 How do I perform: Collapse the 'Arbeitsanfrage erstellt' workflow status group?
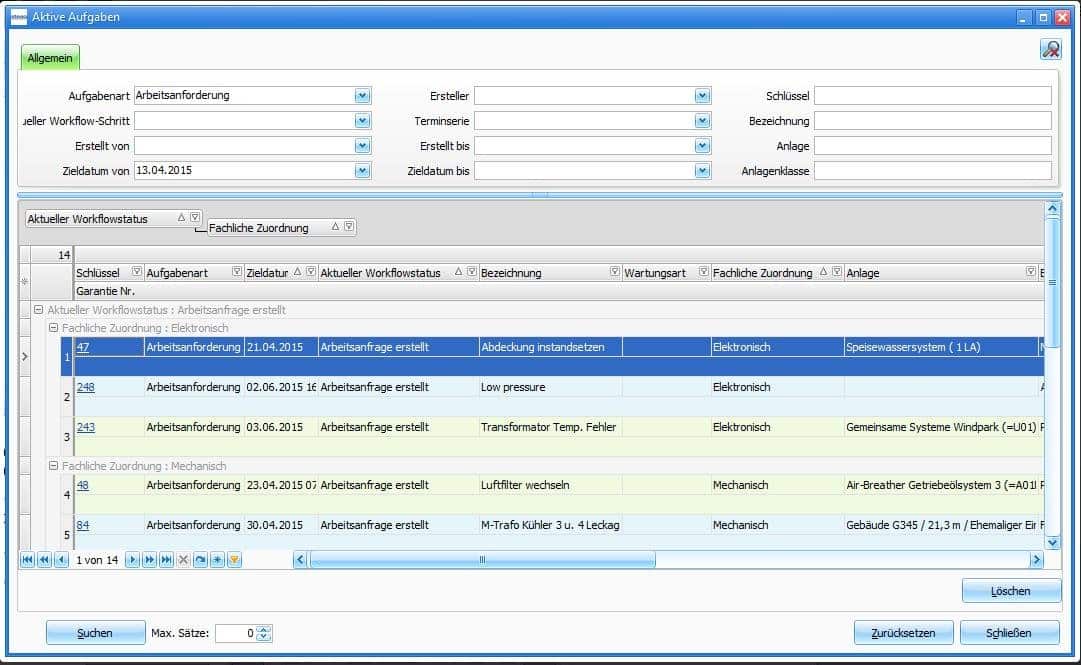point(39,310)
